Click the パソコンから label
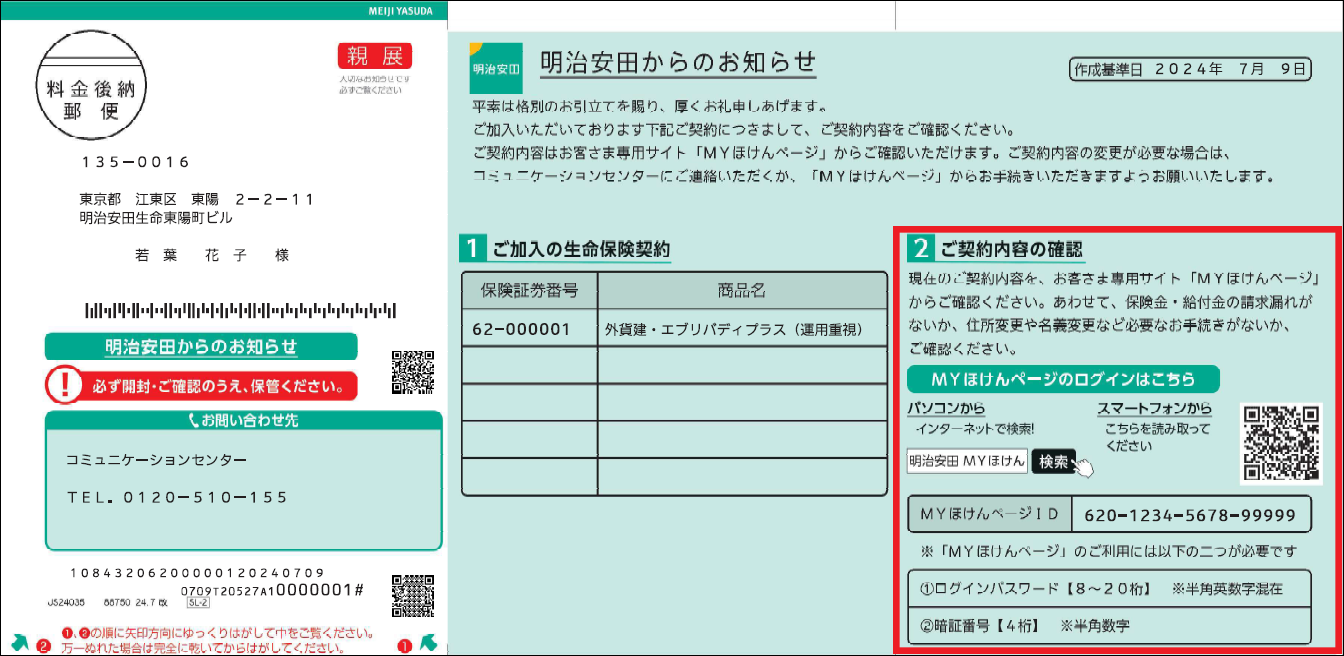 pyautogui.click(x=945, y=408)
